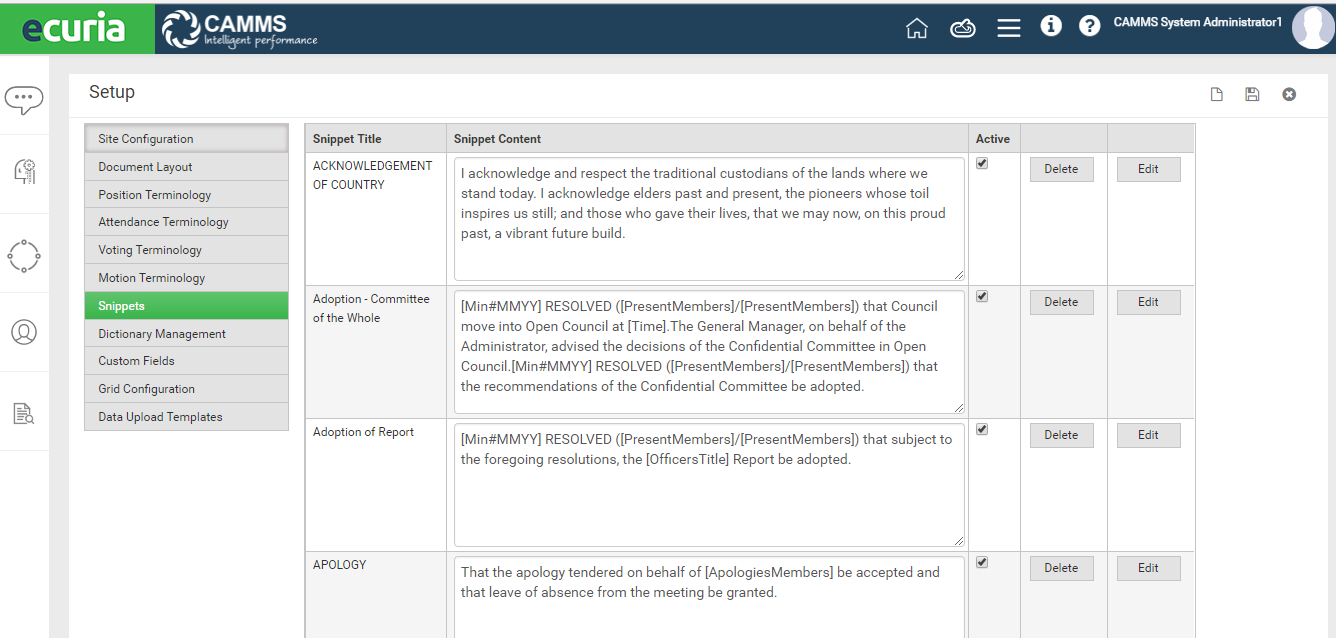Click CAMMS System Administrator1 user name

1197,22
